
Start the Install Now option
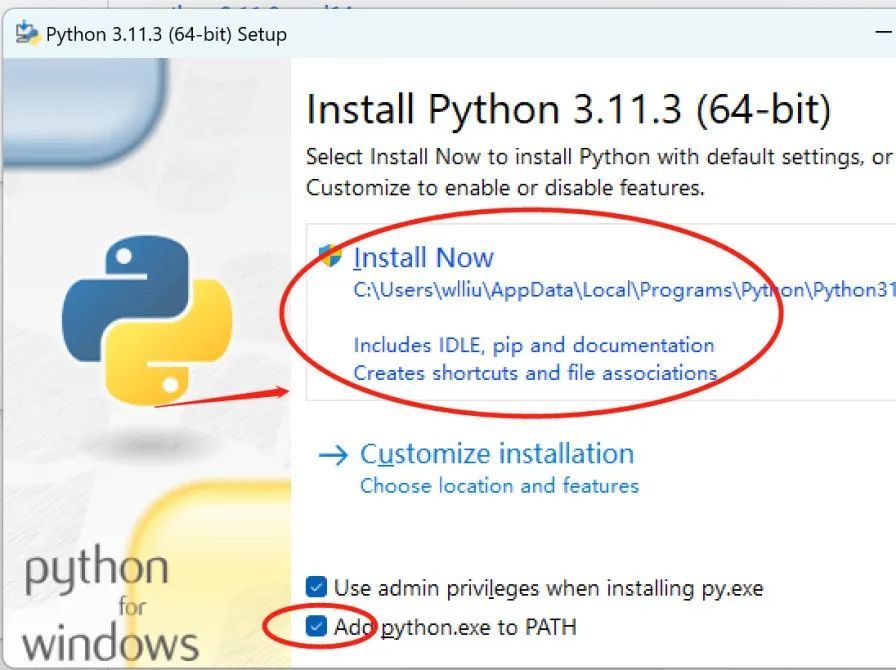pyautogui.click(x=423, y=257)
